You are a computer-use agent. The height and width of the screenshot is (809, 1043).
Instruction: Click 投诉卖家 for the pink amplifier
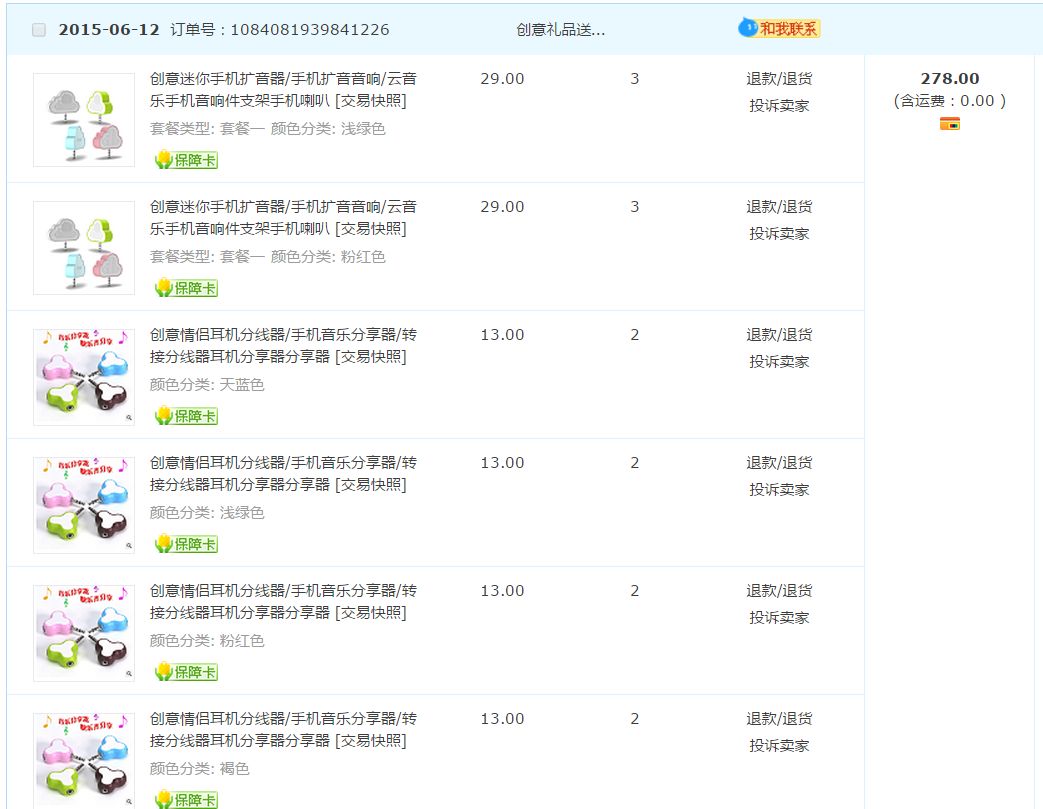(779, 233)
